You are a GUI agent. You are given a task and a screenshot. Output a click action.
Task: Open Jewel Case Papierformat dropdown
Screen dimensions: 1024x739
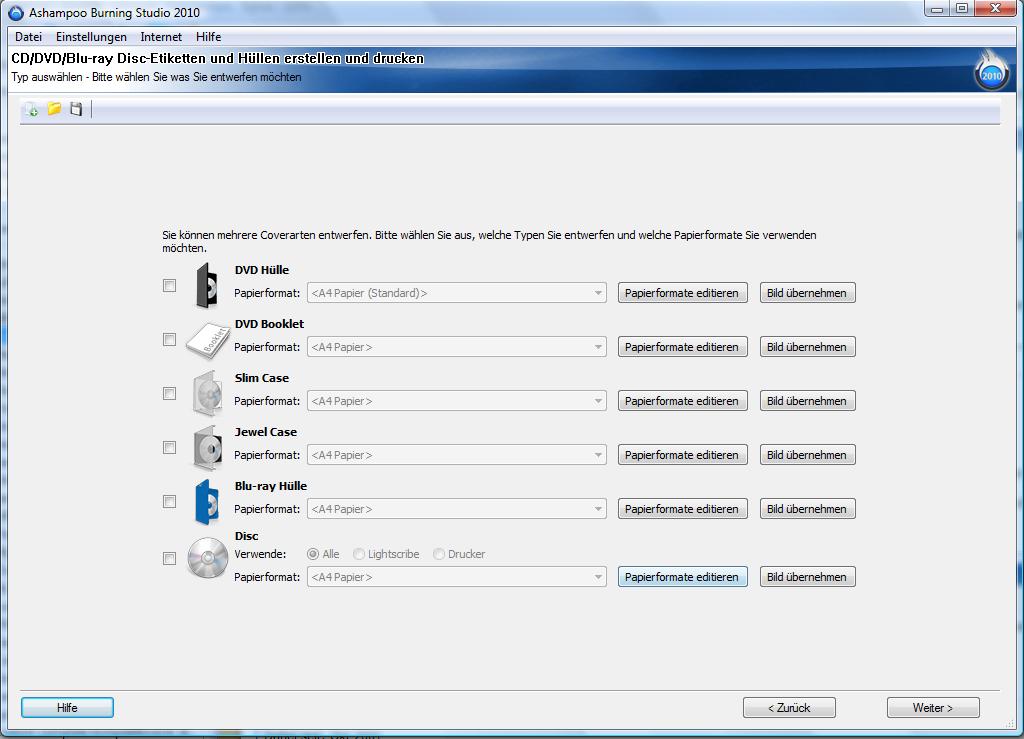click(x=456, y=455)
